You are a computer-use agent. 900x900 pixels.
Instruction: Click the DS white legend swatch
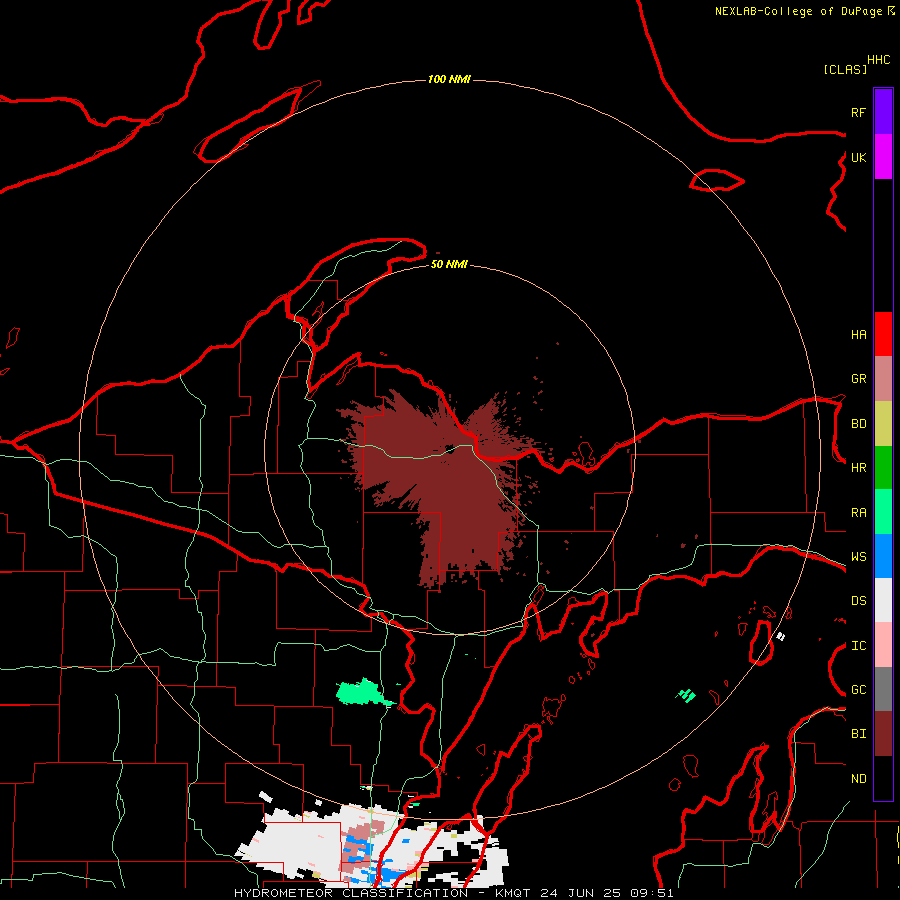click(883, 600)
